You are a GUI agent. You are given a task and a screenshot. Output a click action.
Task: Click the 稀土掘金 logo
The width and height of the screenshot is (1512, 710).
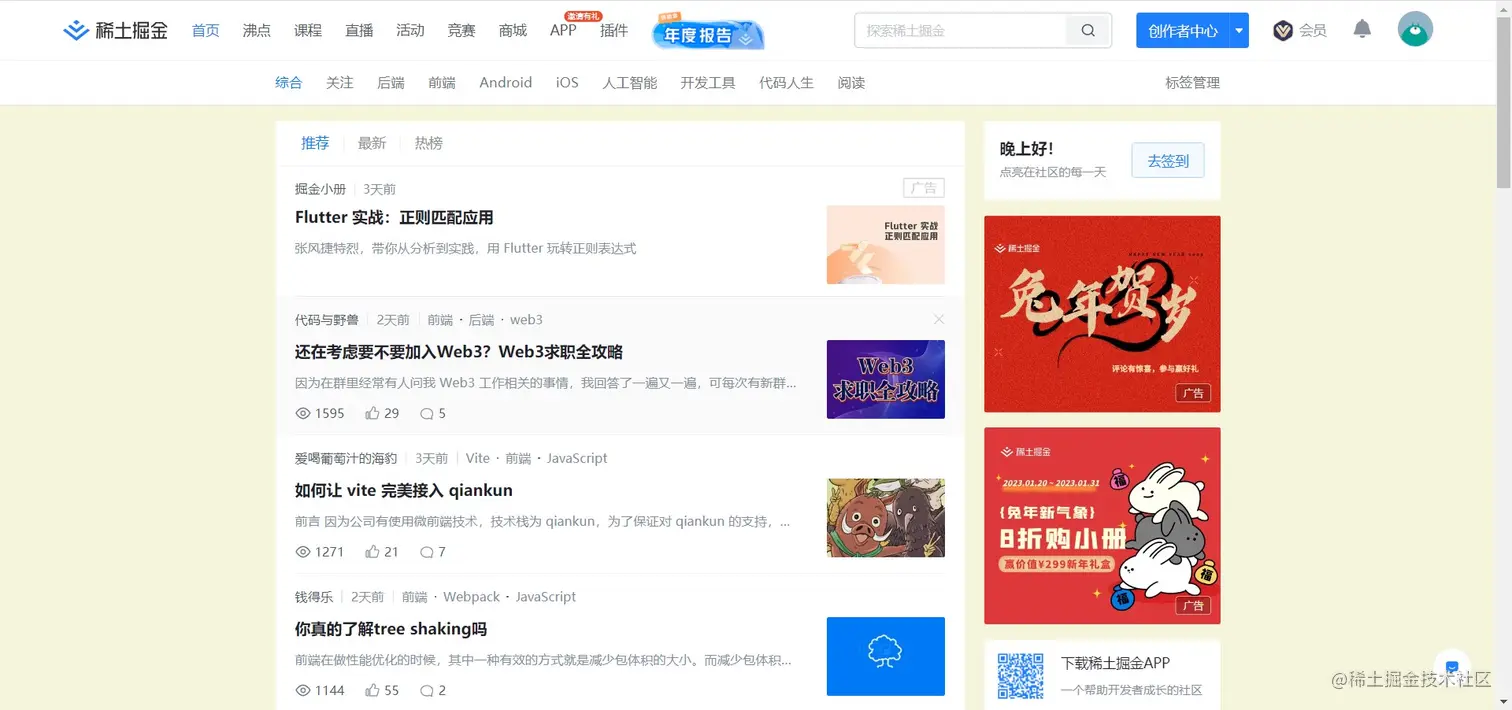click(x=116, y=30)
